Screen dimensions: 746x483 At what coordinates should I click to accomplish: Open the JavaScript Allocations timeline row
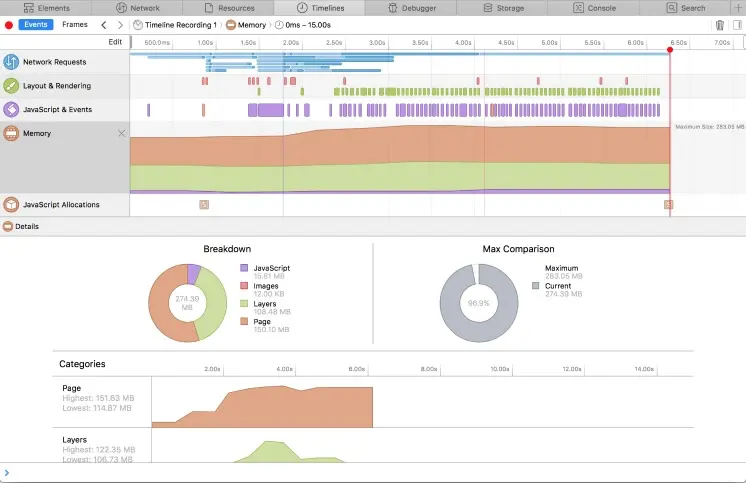tap(65, 205)
